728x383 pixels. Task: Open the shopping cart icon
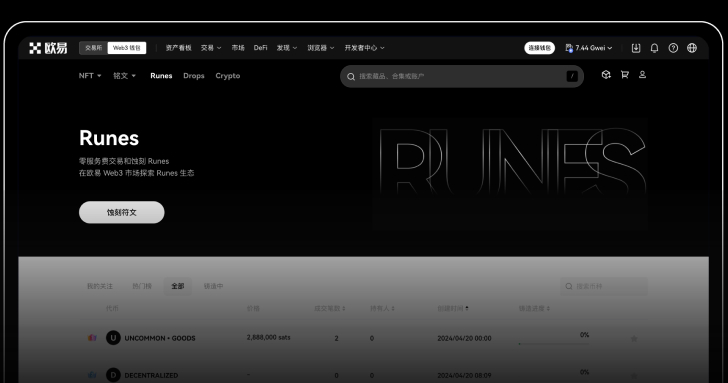(x=624, y=75)
